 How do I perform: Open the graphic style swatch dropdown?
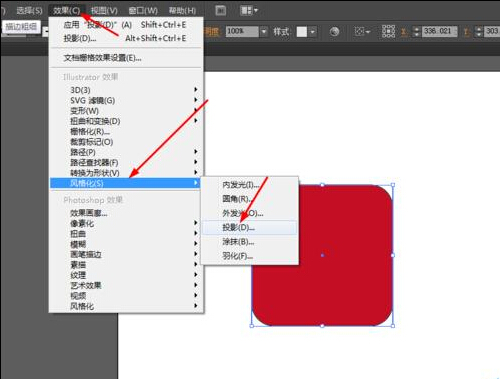pyautogui.click(x=312, y=32)
